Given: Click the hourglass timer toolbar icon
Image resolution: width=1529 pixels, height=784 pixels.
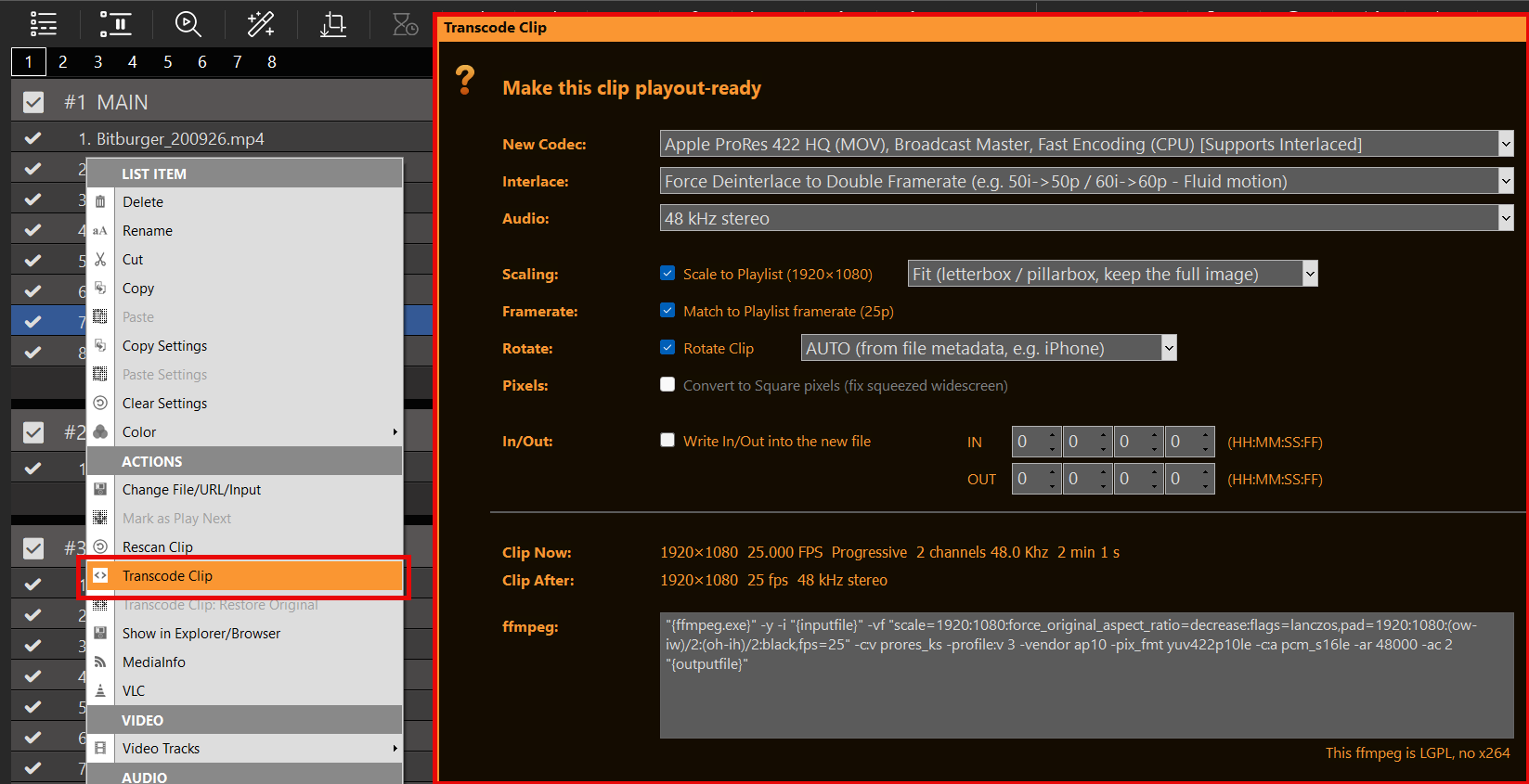Looking at the screenshot, I should point(405,24).
